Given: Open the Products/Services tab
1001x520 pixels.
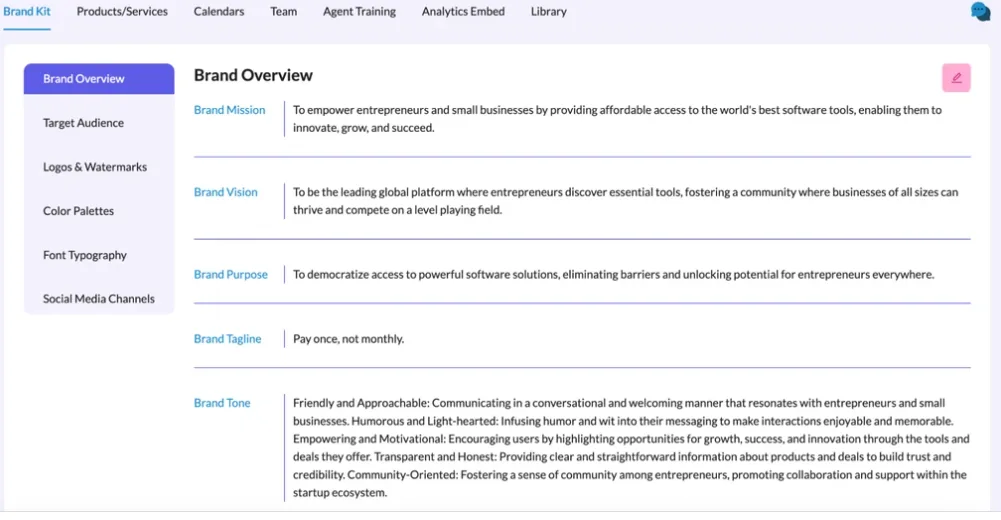Looking at the screenshot, I should click(x=122, y=11).
